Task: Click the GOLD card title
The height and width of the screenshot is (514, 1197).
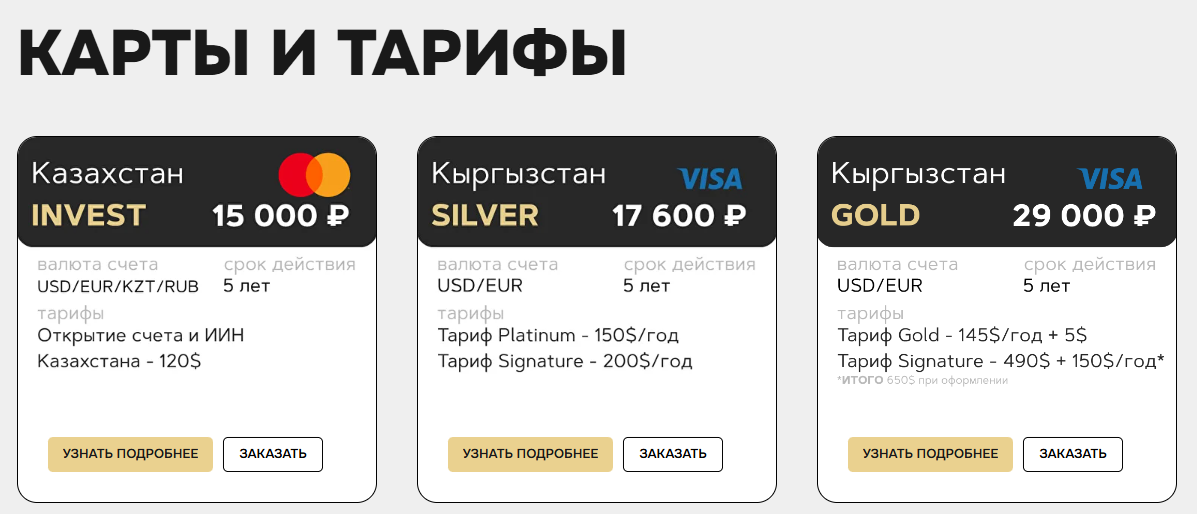Action: (x=876, y=216)
